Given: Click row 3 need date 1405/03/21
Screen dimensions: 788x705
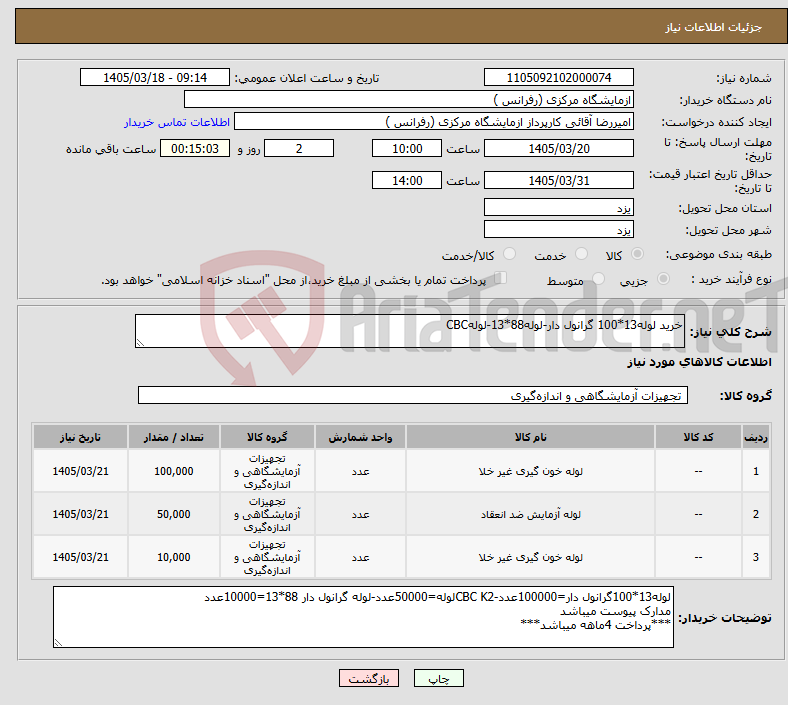Looking at the screenshot, I should [80, 557].
